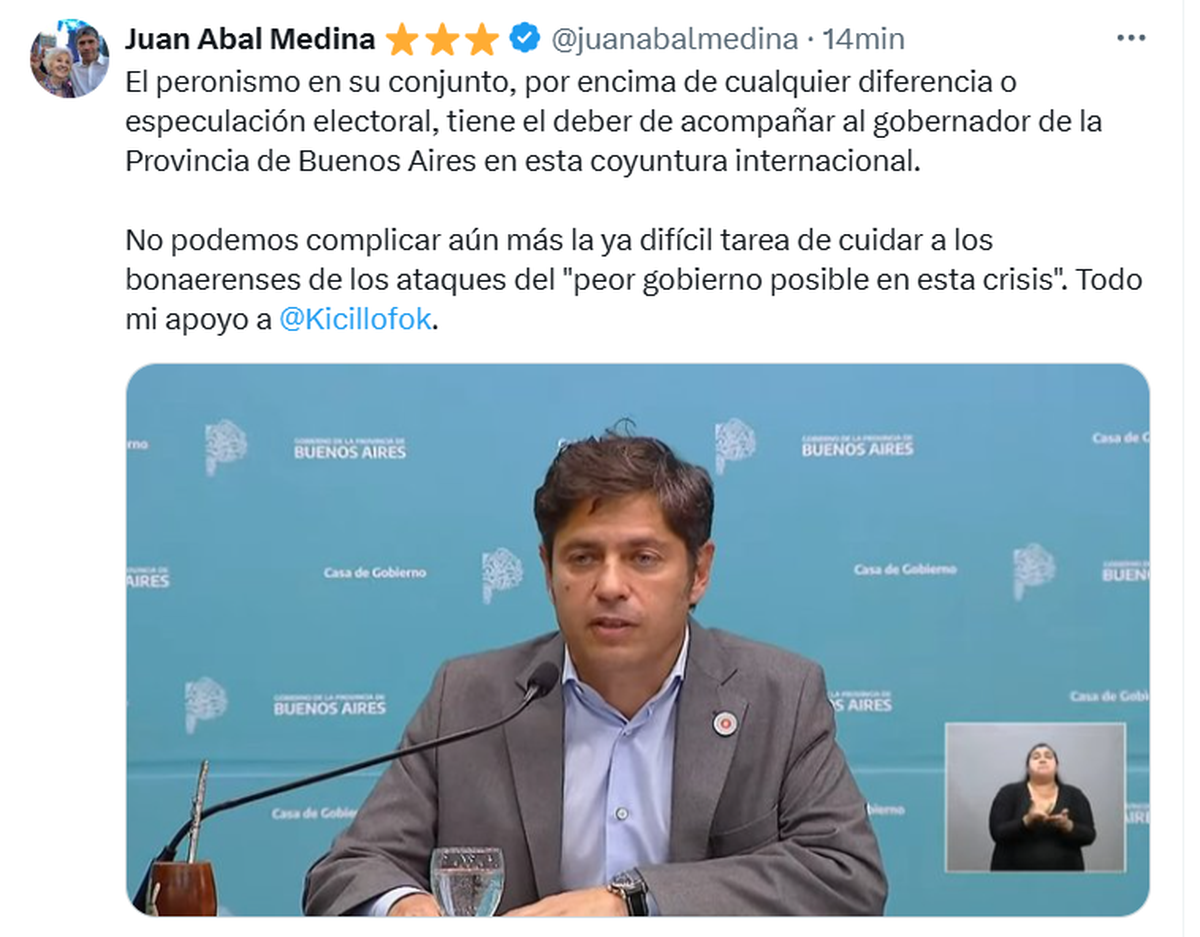Open the tweet via 14min timestamp
Viewport: 1200px width, 937px height.
click(x=863, y=39)
